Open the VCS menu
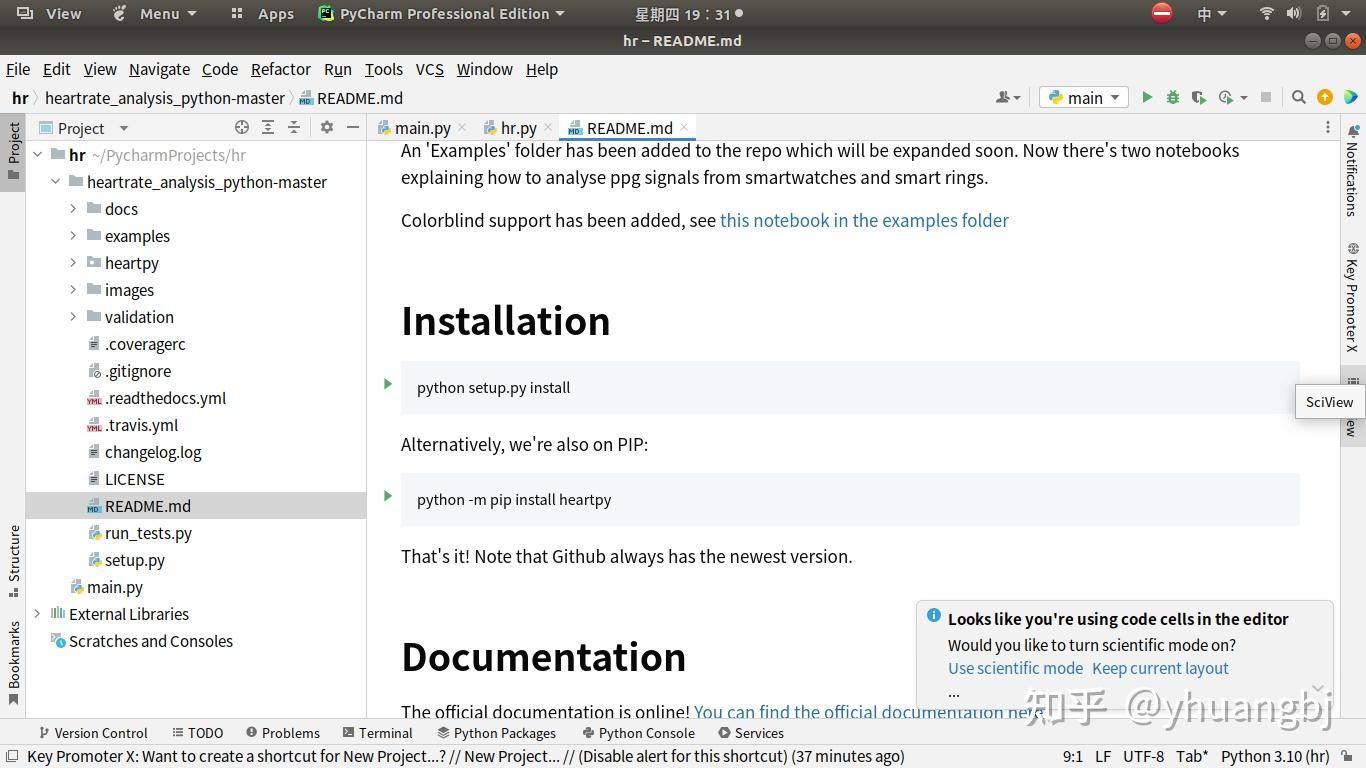This screenshot has width=1366, height=768. tap(430, 69)
